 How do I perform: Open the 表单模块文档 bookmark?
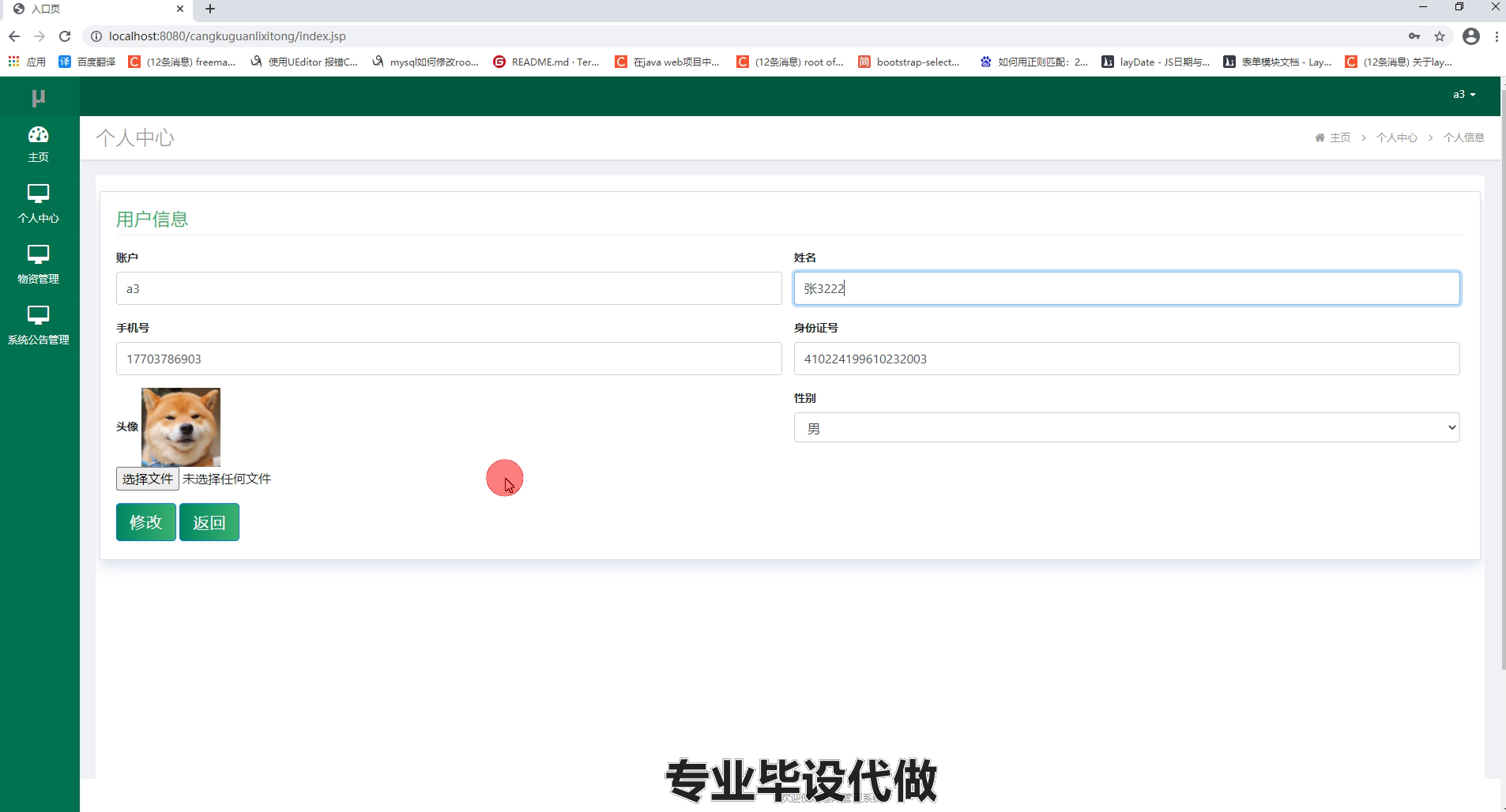pyautogui.click(x=1278, y=62)
